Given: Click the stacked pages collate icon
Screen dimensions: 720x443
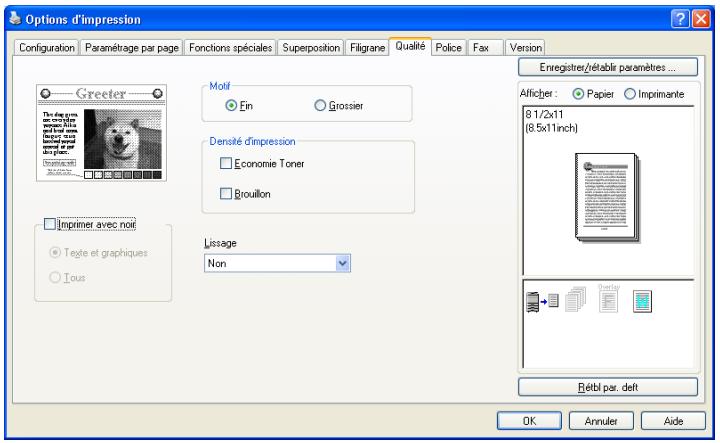Looking at the screenshot, I should [x=576, y=299].
